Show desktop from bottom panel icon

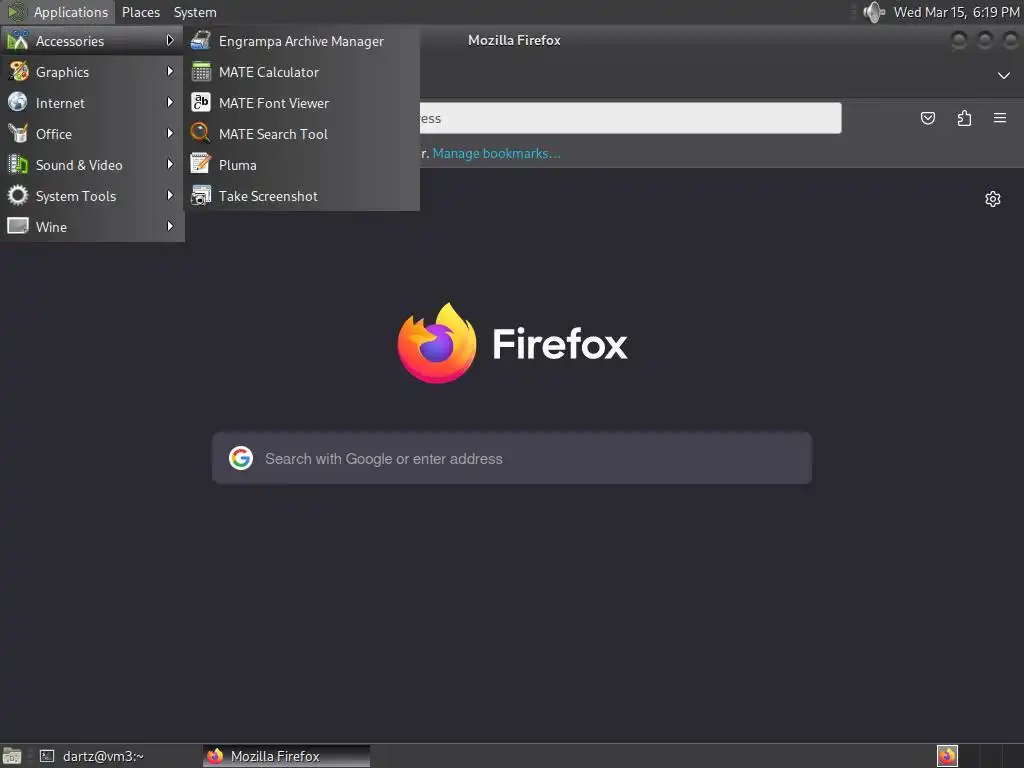(x=12, y=756)
